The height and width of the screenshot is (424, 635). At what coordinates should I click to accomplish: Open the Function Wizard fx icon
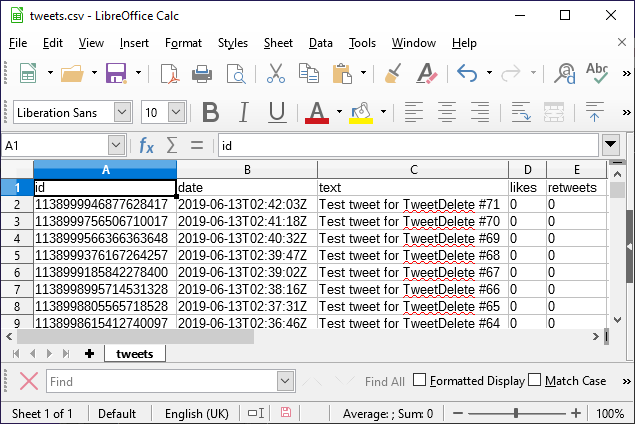146,146
